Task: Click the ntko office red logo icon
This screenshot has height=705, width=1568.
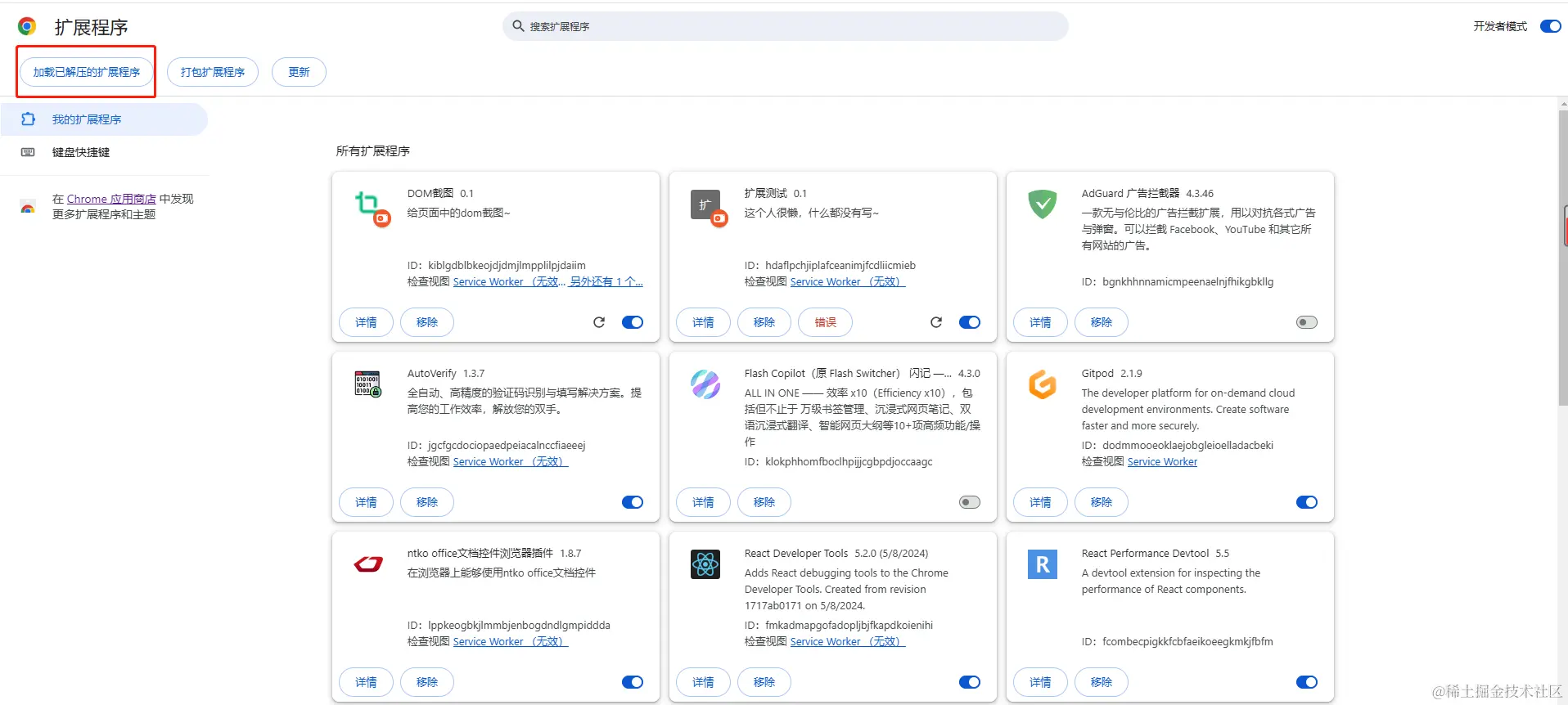Action: pyautogui.click(x=368, y=564)
